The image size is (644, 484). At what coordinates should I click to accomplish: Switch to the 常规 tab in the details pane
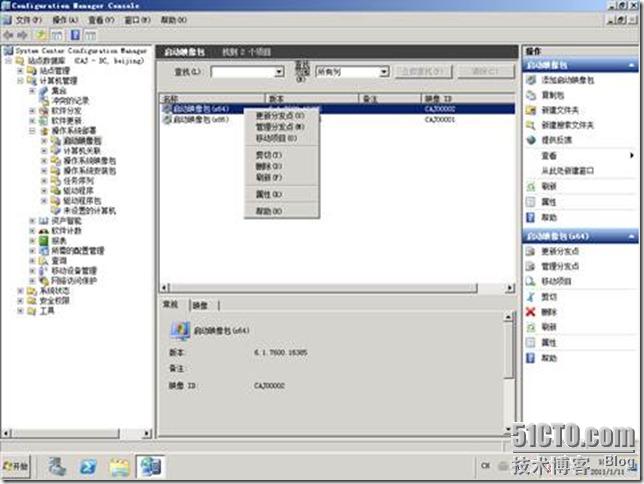(x=170, y=304)
